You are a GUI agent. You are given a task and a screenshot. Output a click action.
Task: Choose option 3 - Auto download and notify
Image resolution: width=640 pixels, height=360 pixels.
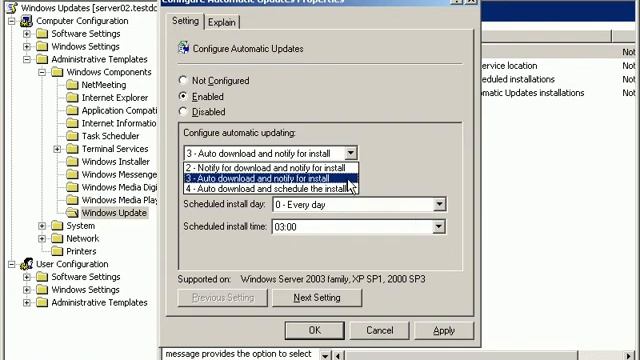tap(271, 178)
